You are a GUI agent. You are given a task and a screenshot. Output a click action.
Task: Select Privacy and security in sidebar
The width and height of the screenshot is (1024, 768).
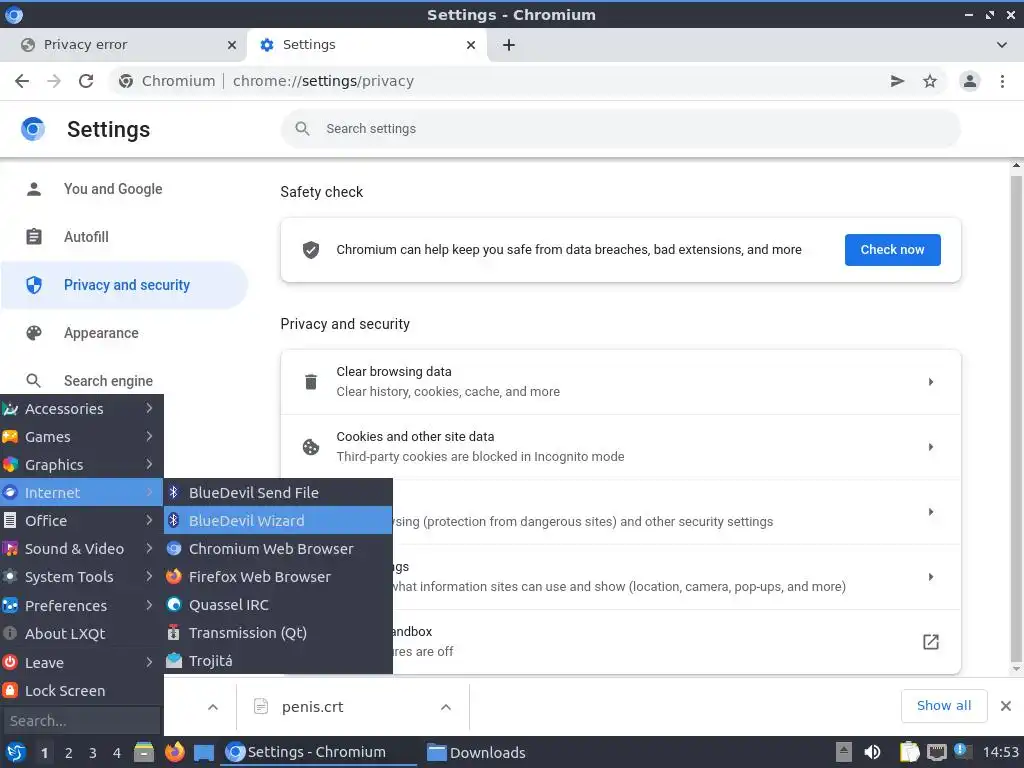124,285
